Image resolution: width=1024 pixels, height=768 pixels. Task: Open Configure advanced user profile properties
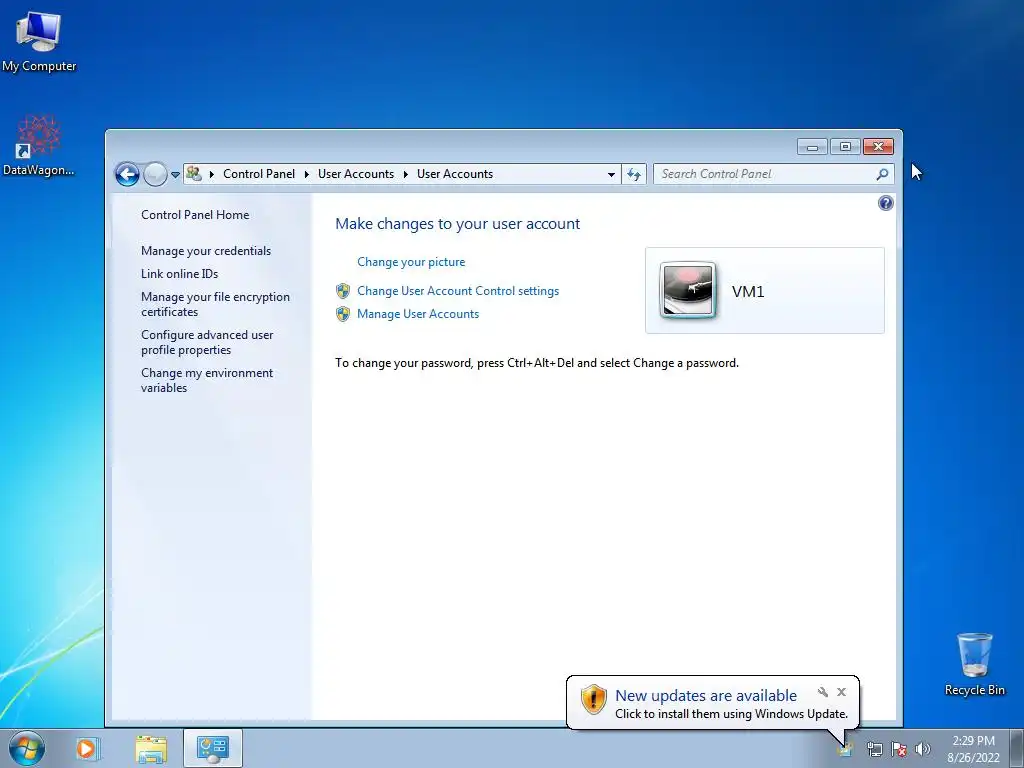[207, 342]
